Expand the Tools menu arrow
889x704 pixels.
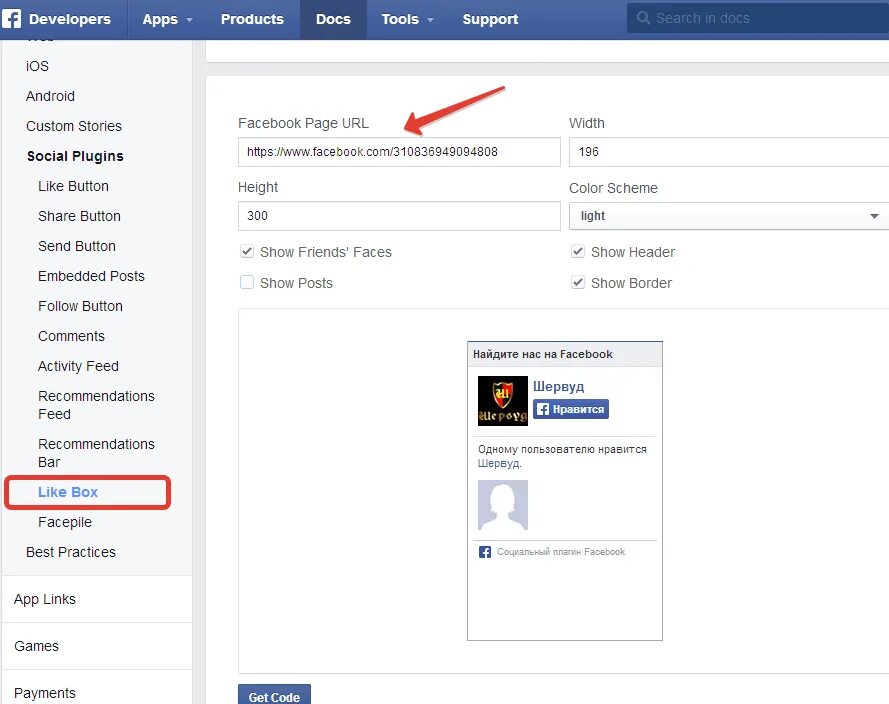[430, 20]
